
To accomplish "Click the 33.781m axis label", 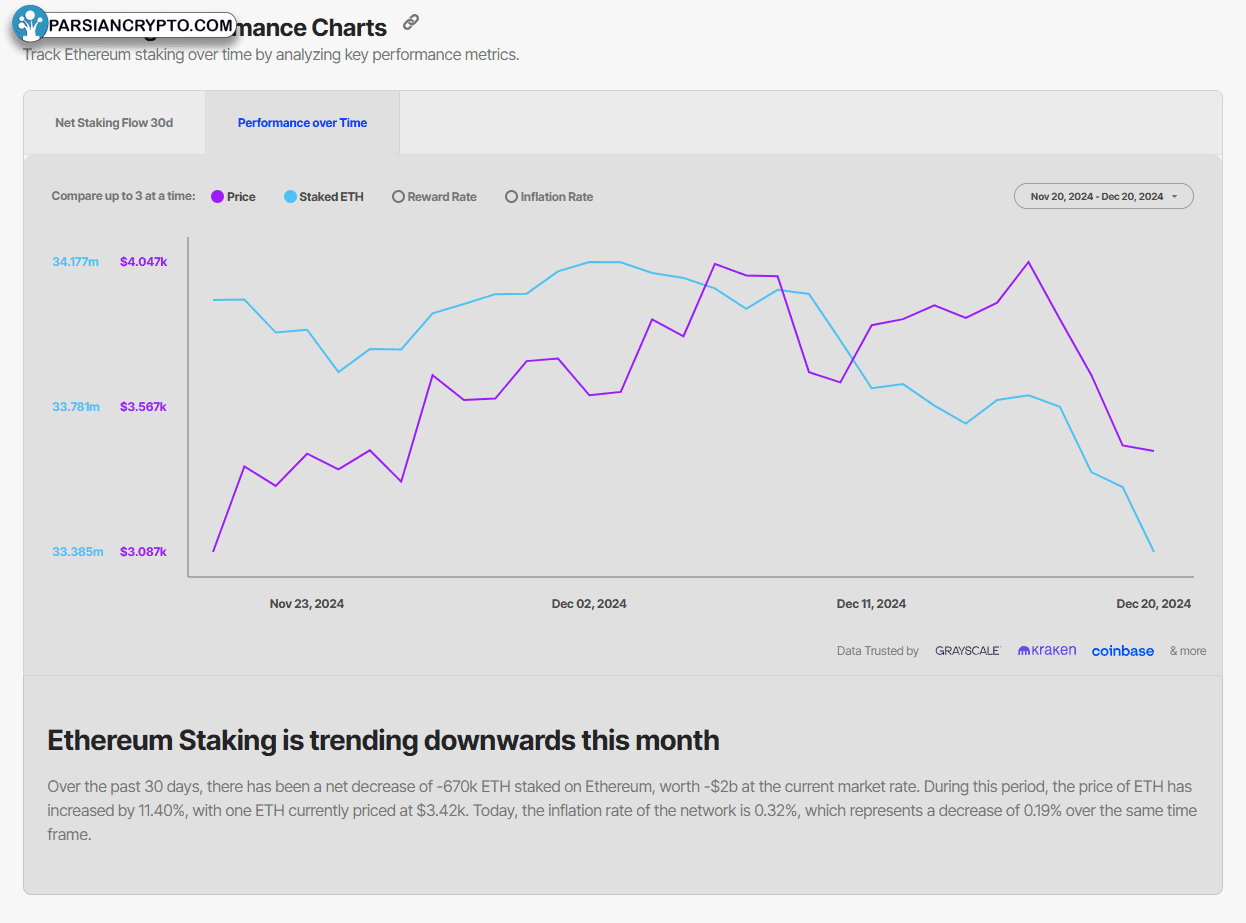I will coord(76,407).
